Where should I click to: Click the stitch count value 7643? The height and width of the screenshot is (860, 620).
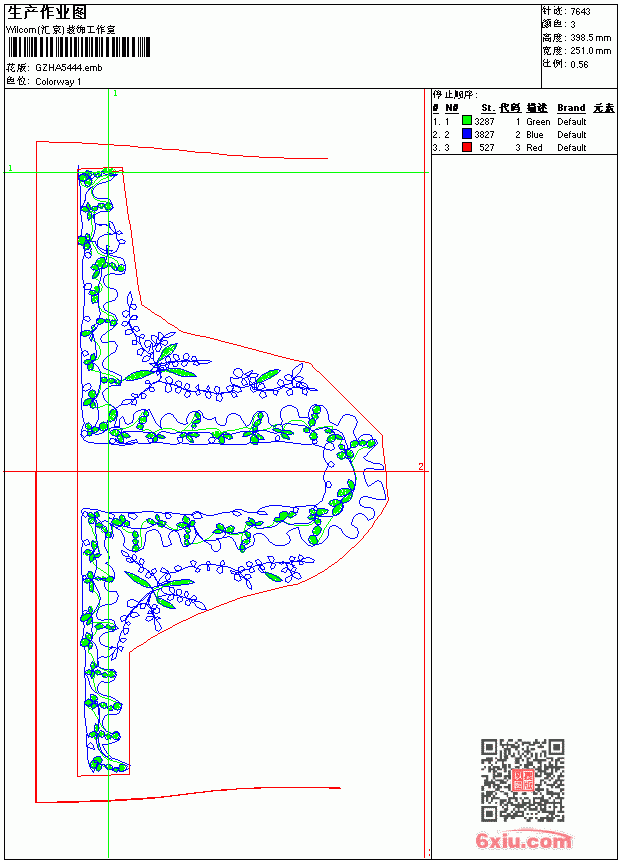tap(580, 12)
